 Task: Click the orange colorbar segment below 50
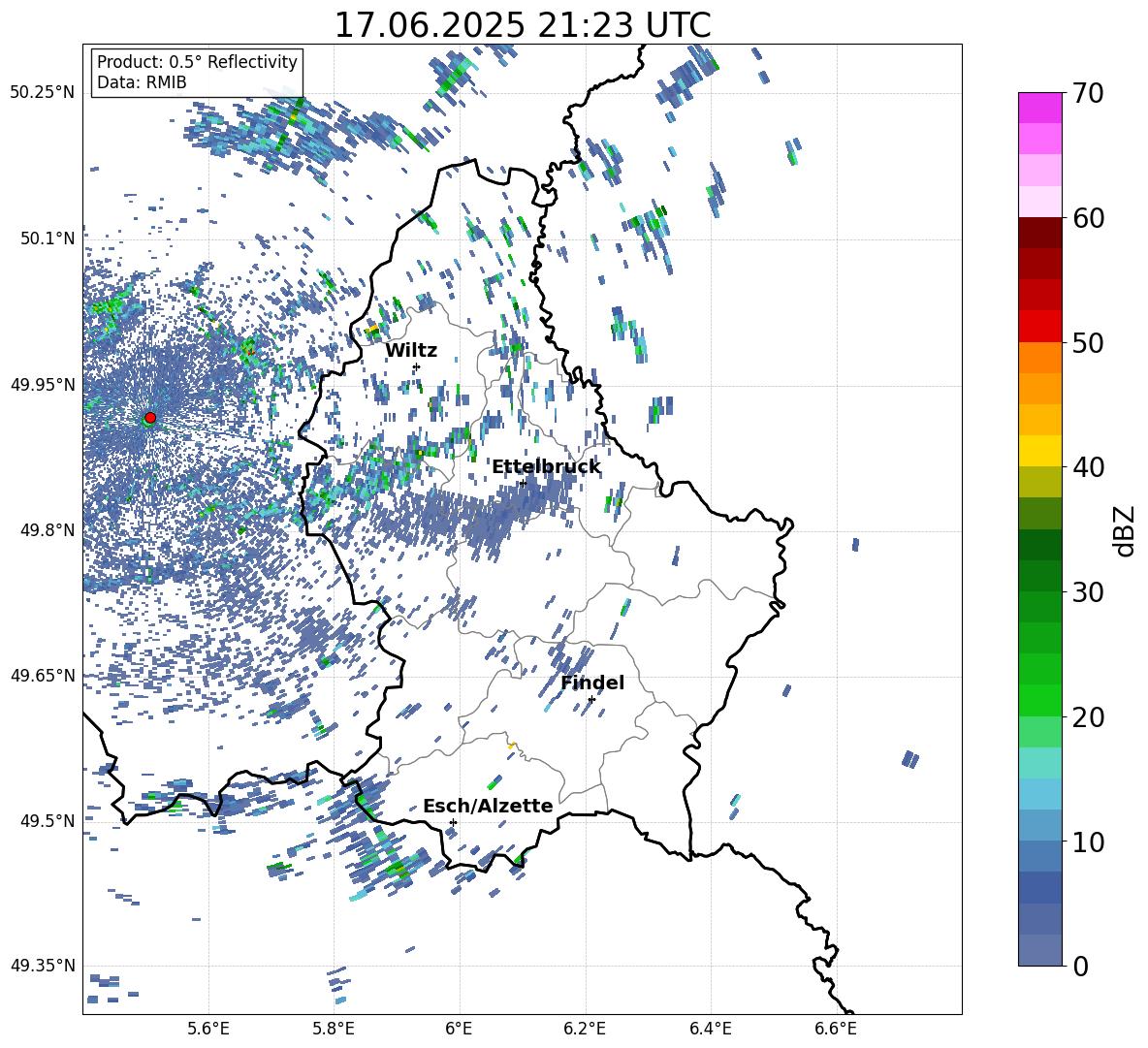pyautogui.click(x=1040, y=357)
